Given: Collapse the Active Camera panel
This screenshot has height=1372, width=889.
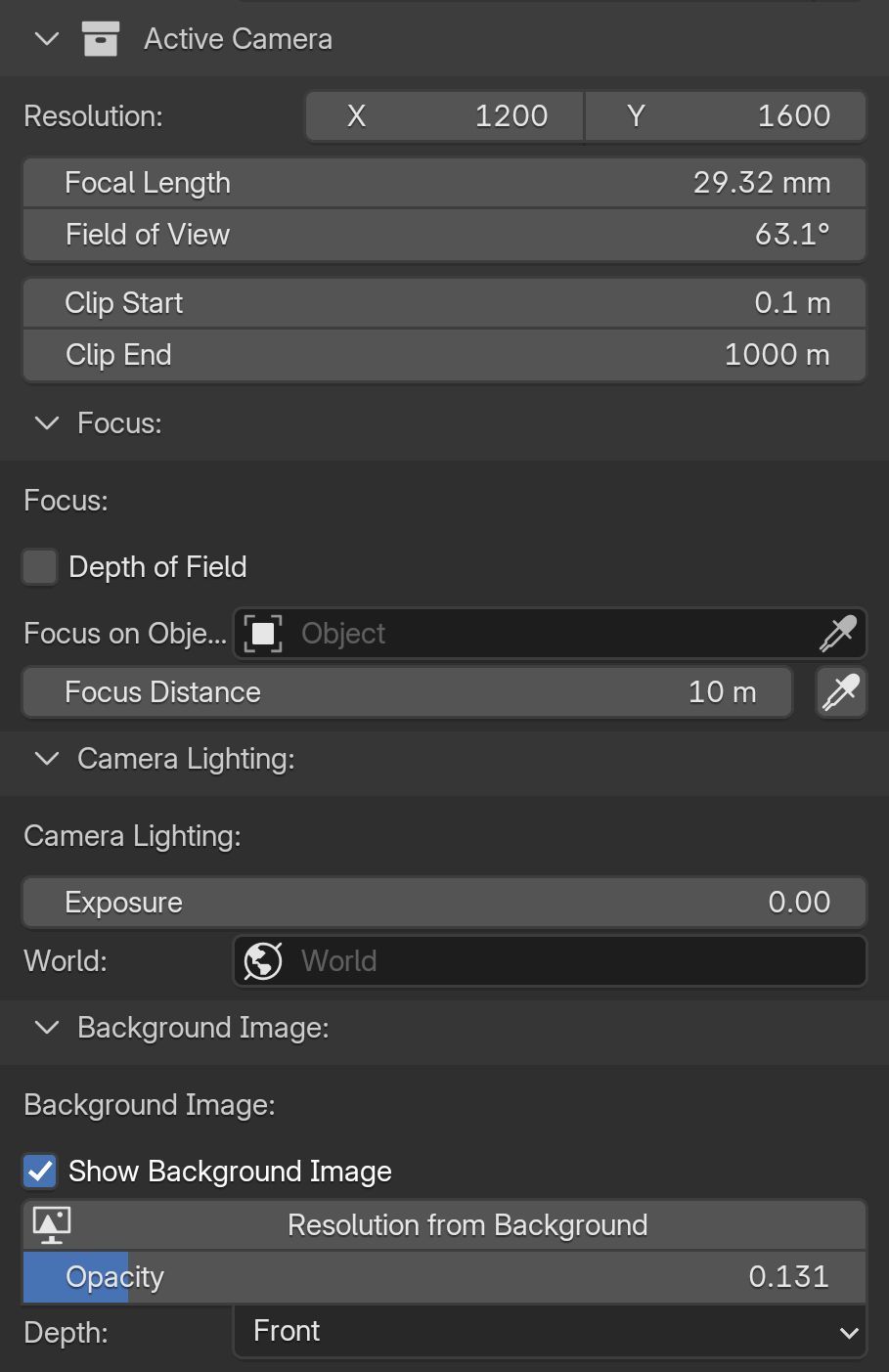Looking at the screenshot, I should [47, 39].
